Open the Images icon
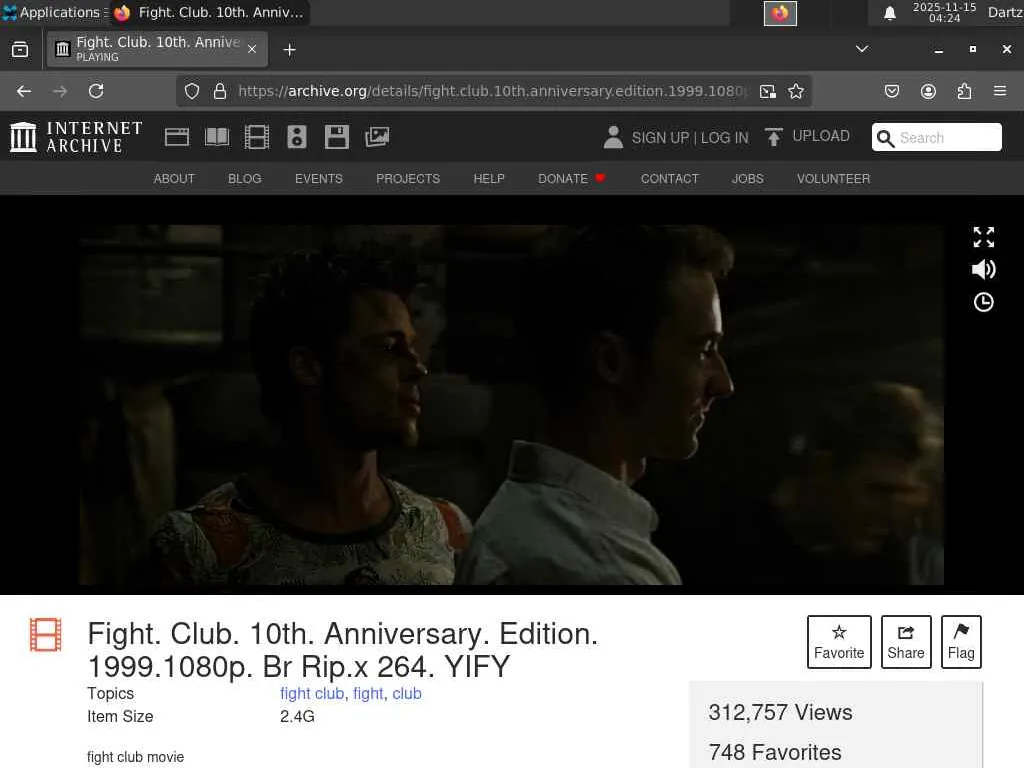1024x768 pixels. click(377, 137)
